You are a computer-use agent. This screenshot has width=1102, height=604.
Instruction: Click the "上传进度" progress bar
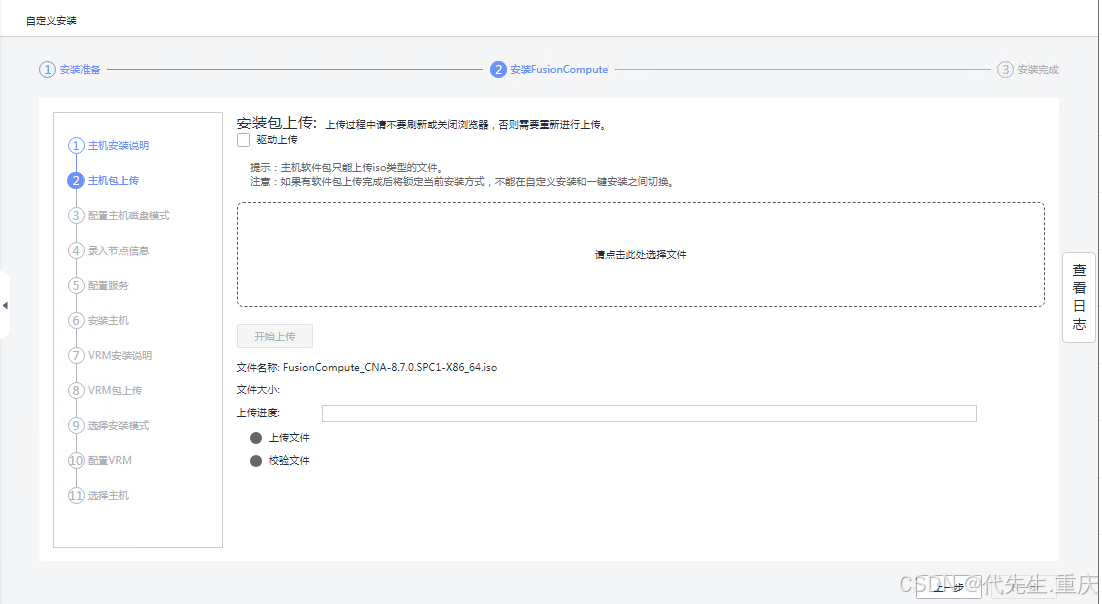(649, 413)
